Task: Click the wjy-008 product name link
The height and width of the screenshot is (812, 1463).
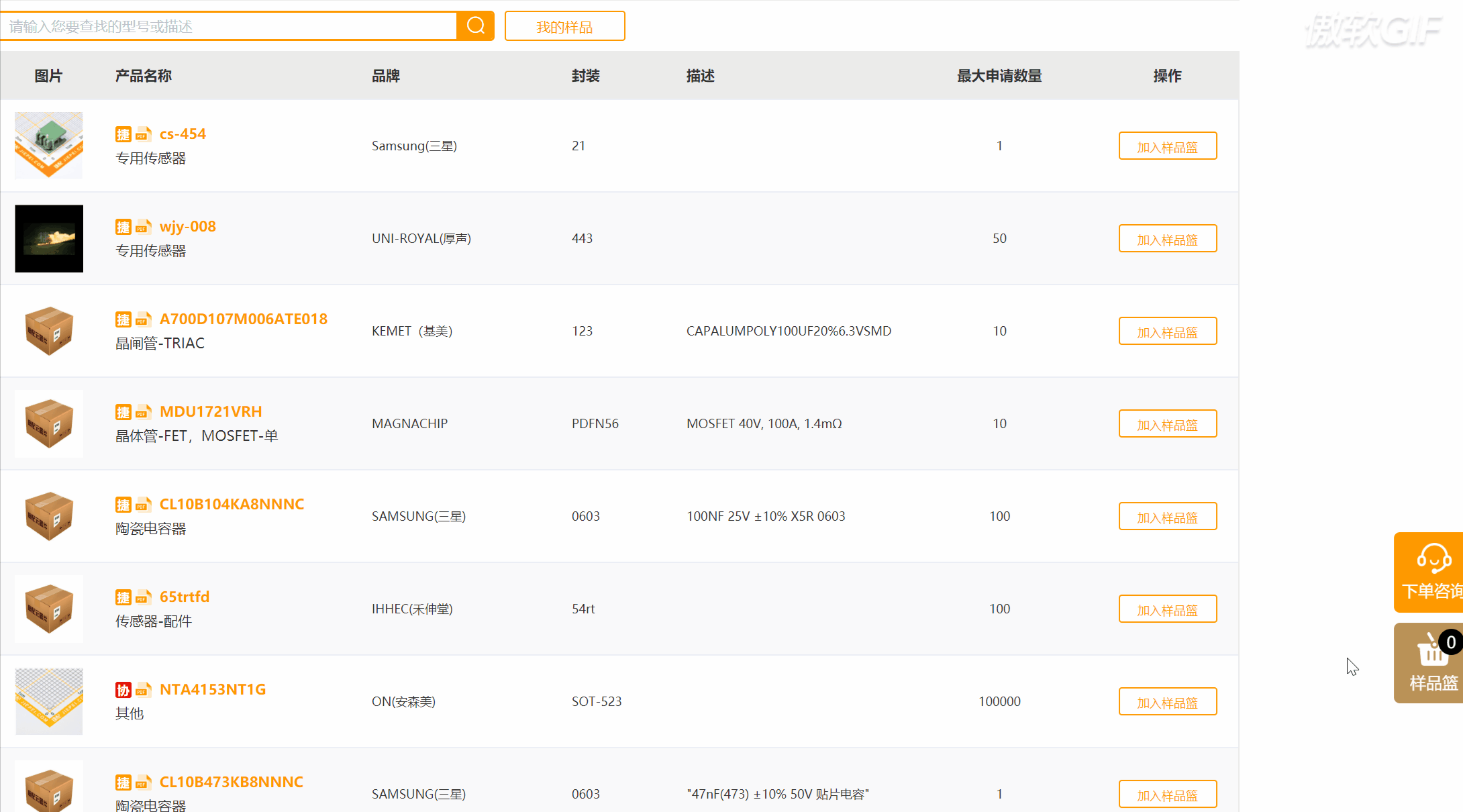Action: coord(187,226)
